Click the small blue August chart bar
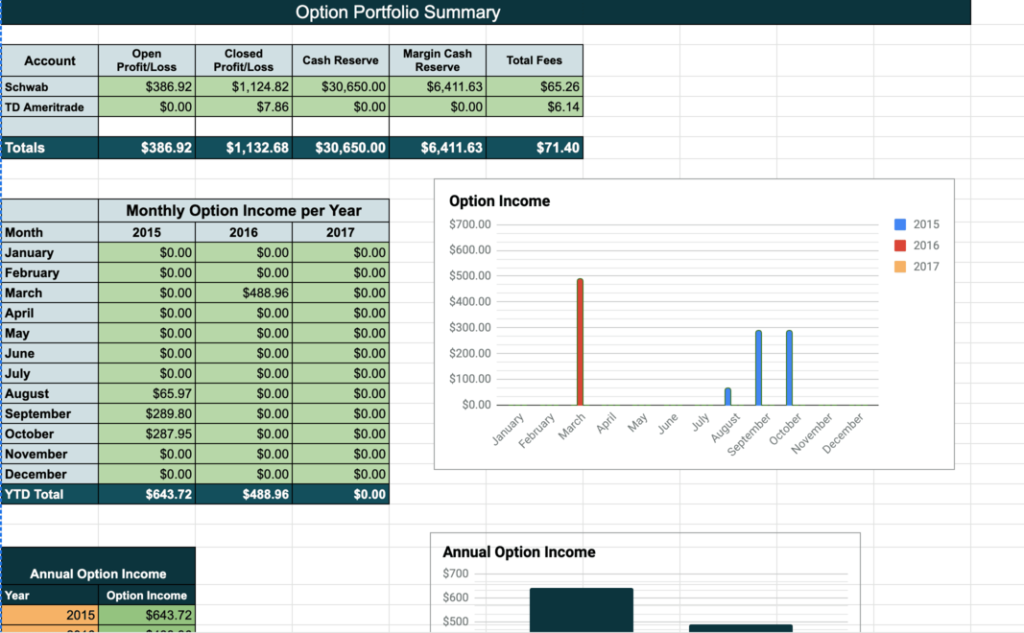1024x633 pixels. [x=728, y=396]
